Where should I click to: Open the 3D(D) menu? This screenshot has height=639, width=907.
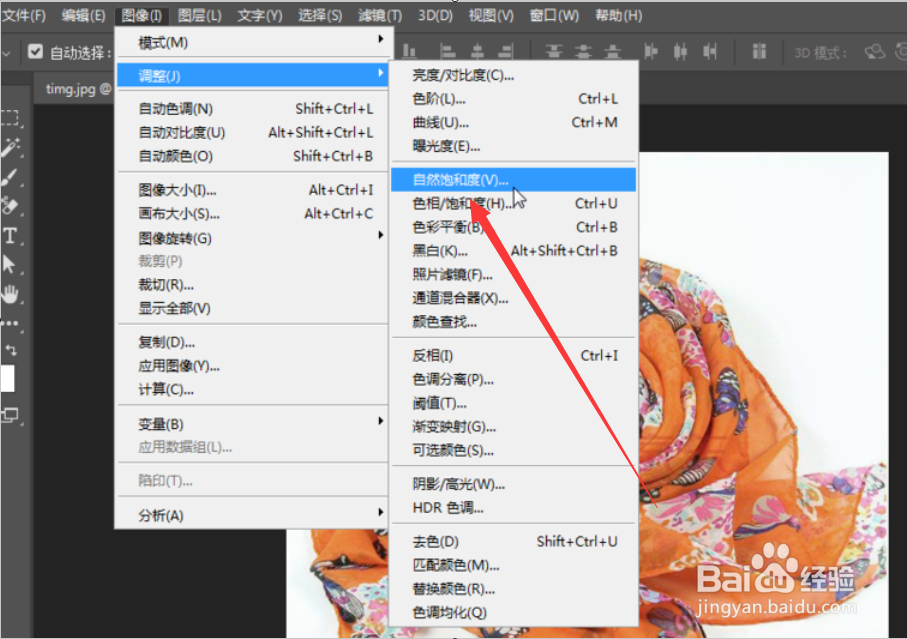(435, 16)
